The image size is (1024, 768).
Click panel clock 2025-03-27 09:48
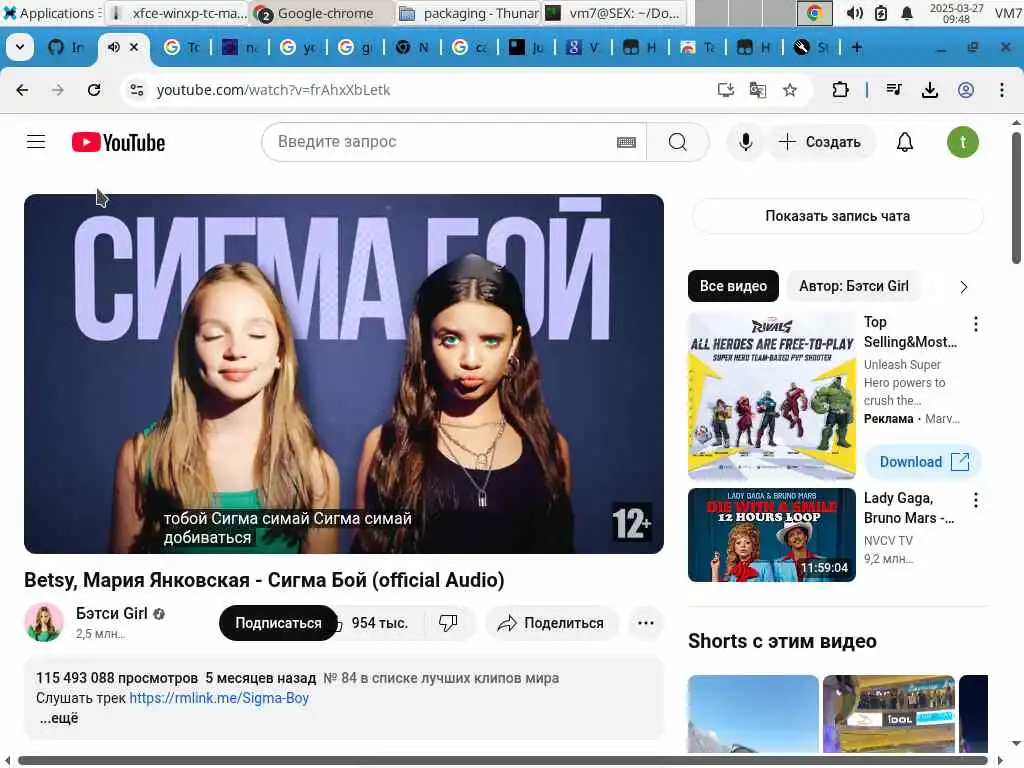point(956,13)
